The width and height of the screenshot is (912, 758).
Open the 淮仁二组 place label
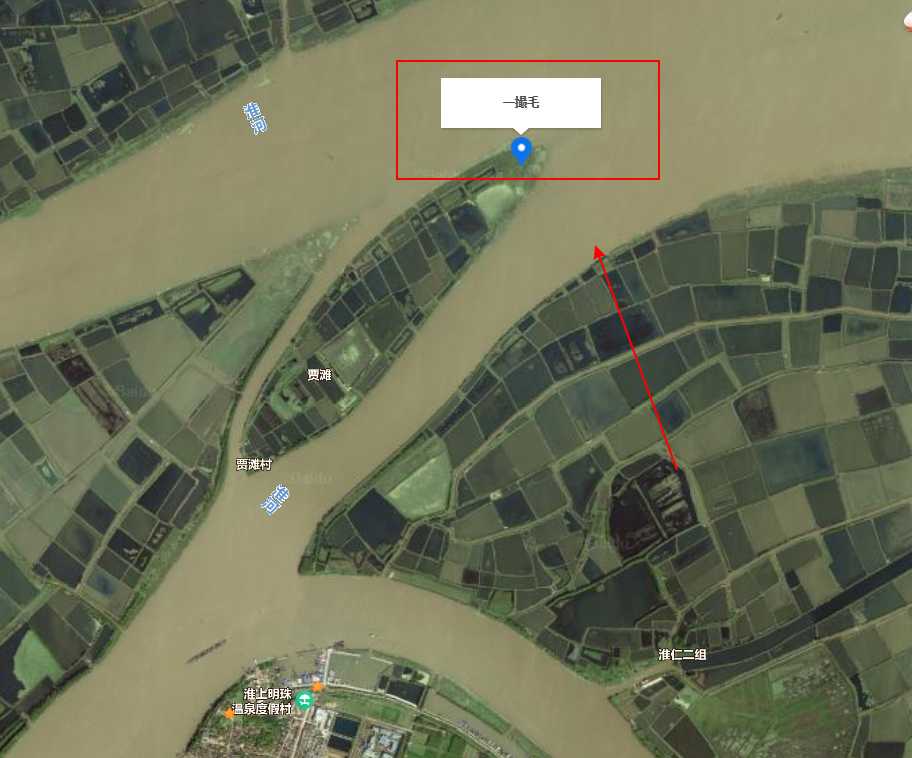click(x=682, y=654)
